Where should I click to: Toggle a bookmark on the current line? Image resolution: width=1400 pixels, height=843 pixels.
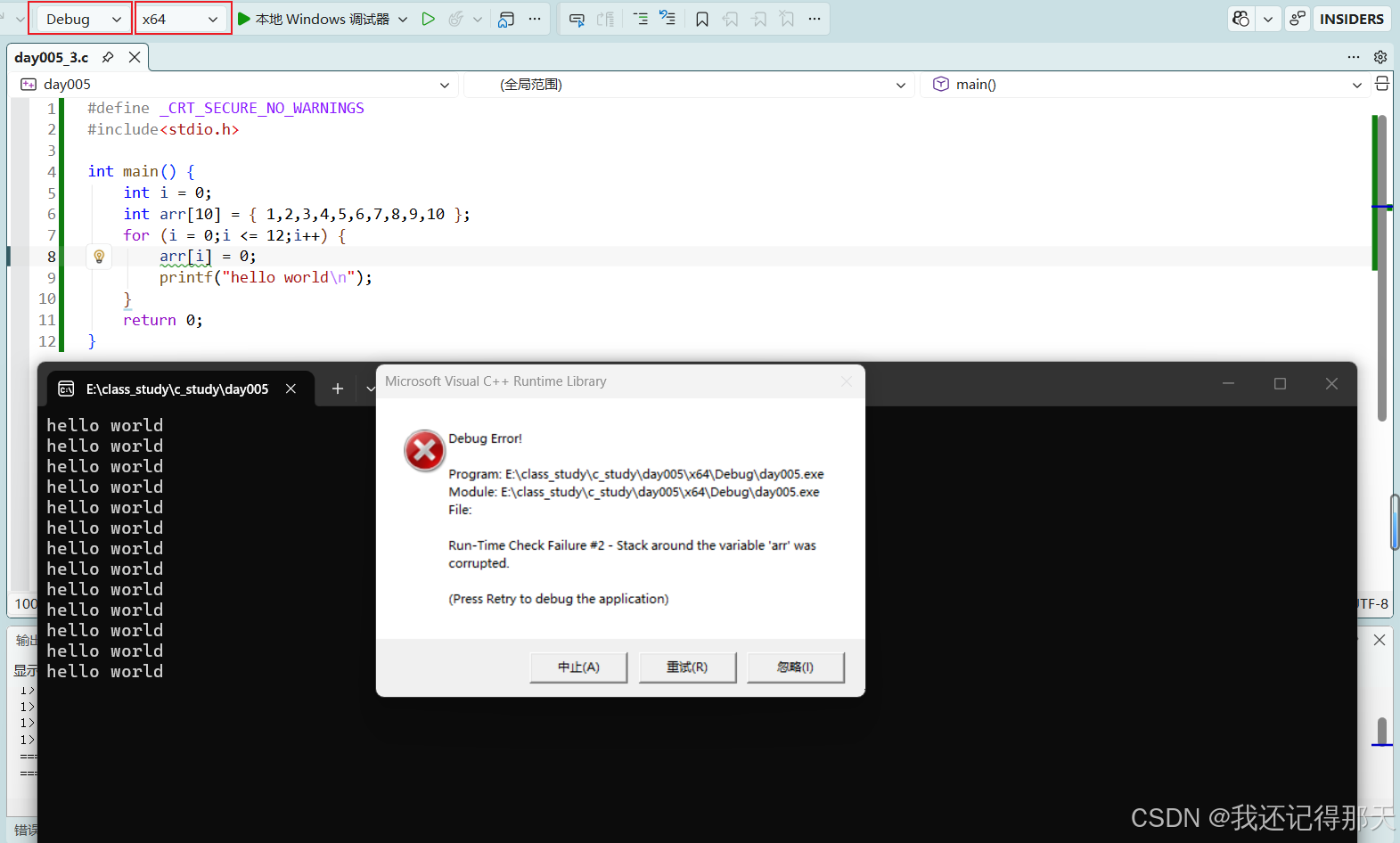(702, 19)
